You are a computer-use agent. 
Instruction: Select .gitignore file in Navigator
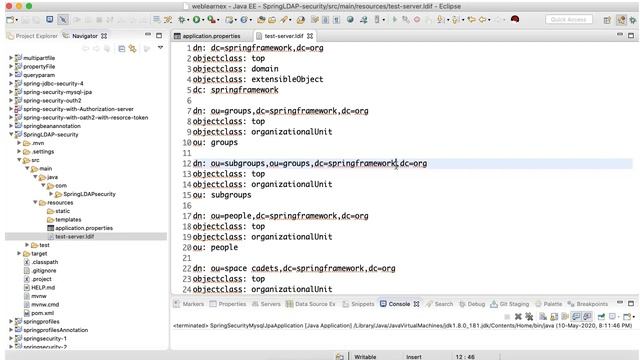point(44,271)
